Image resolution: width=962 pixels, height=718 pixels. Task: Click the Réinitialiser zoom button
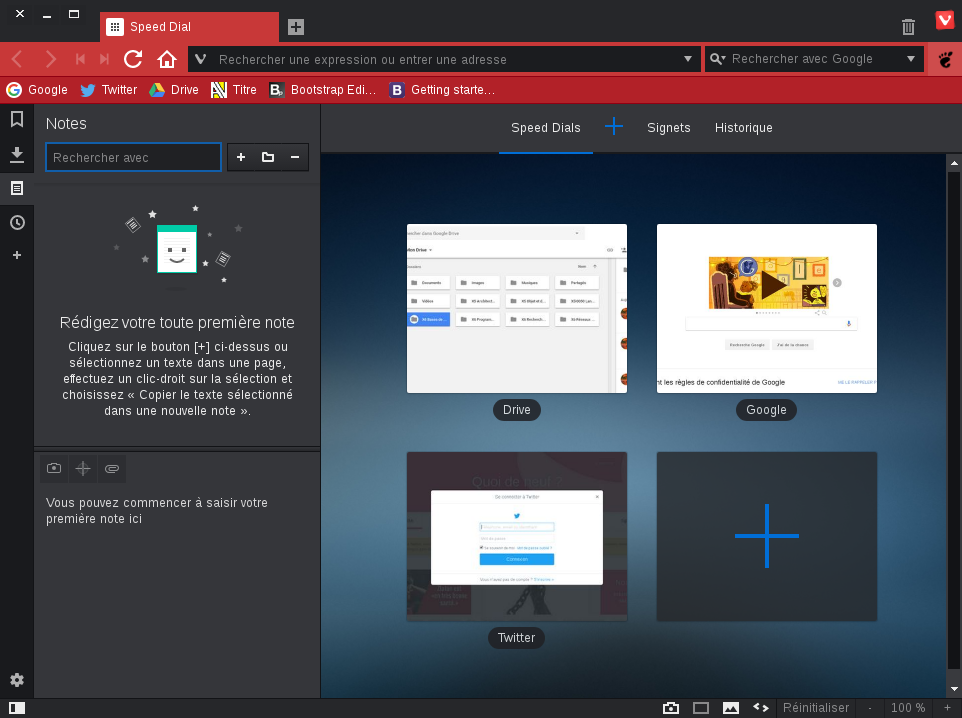(816, 708)
